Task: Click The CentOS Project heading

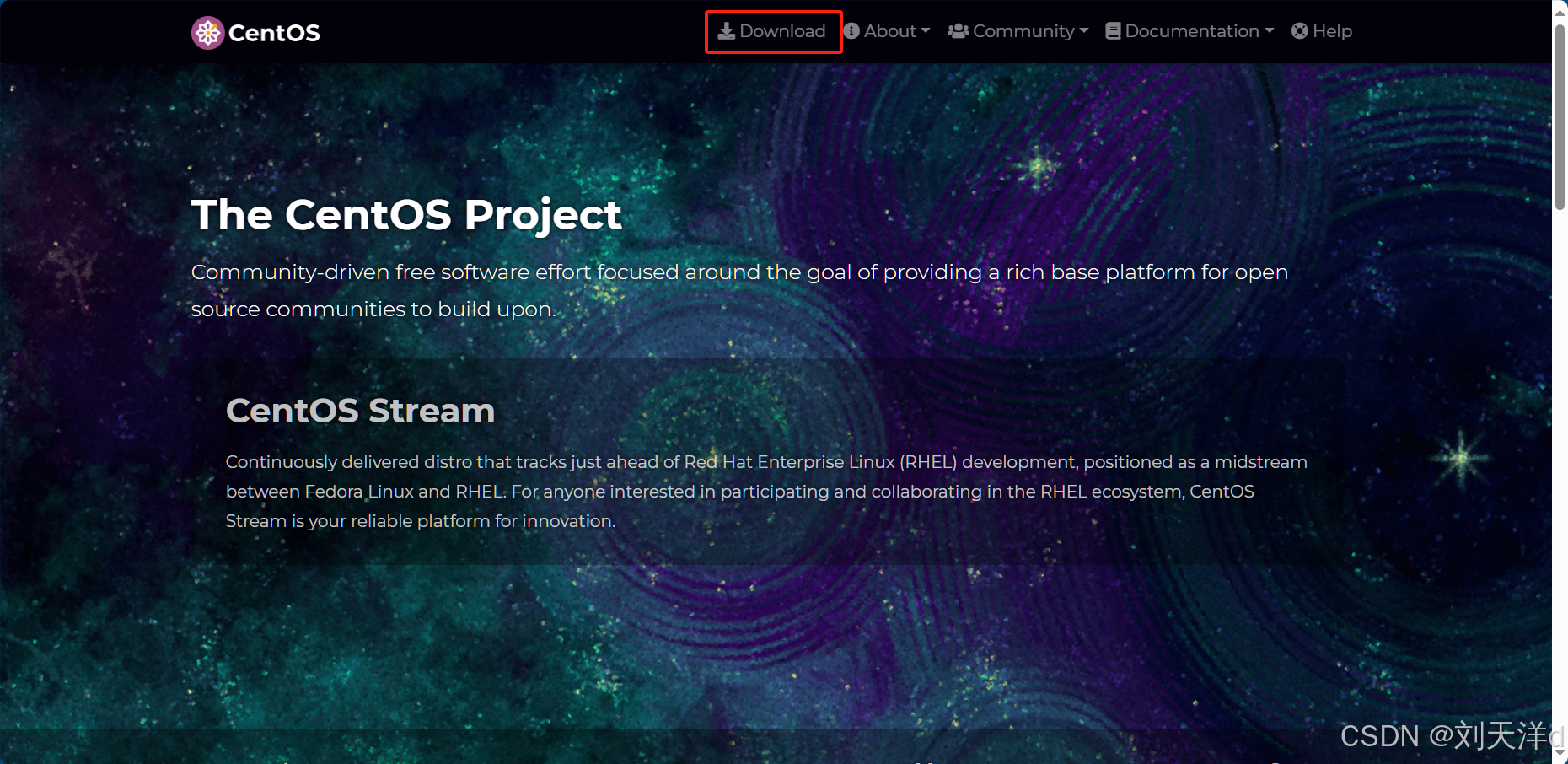Action: point(406,216)
